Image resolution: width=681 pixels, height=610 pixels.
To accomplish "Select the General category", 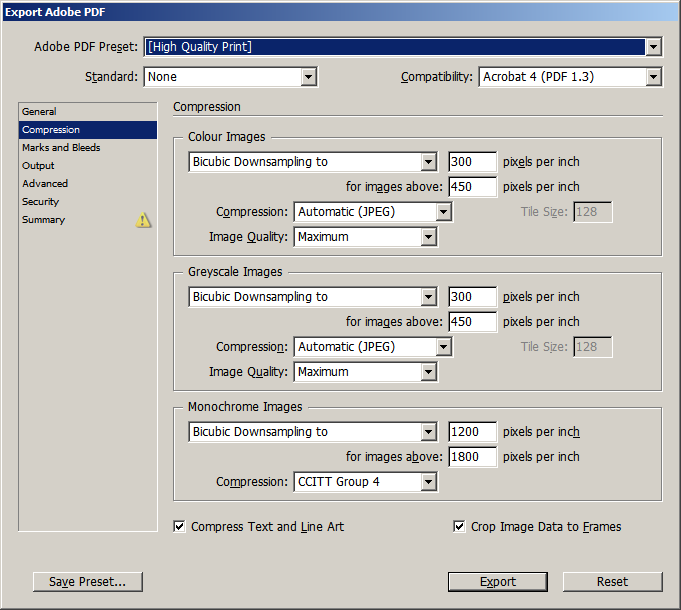I will tap(40, 112).
